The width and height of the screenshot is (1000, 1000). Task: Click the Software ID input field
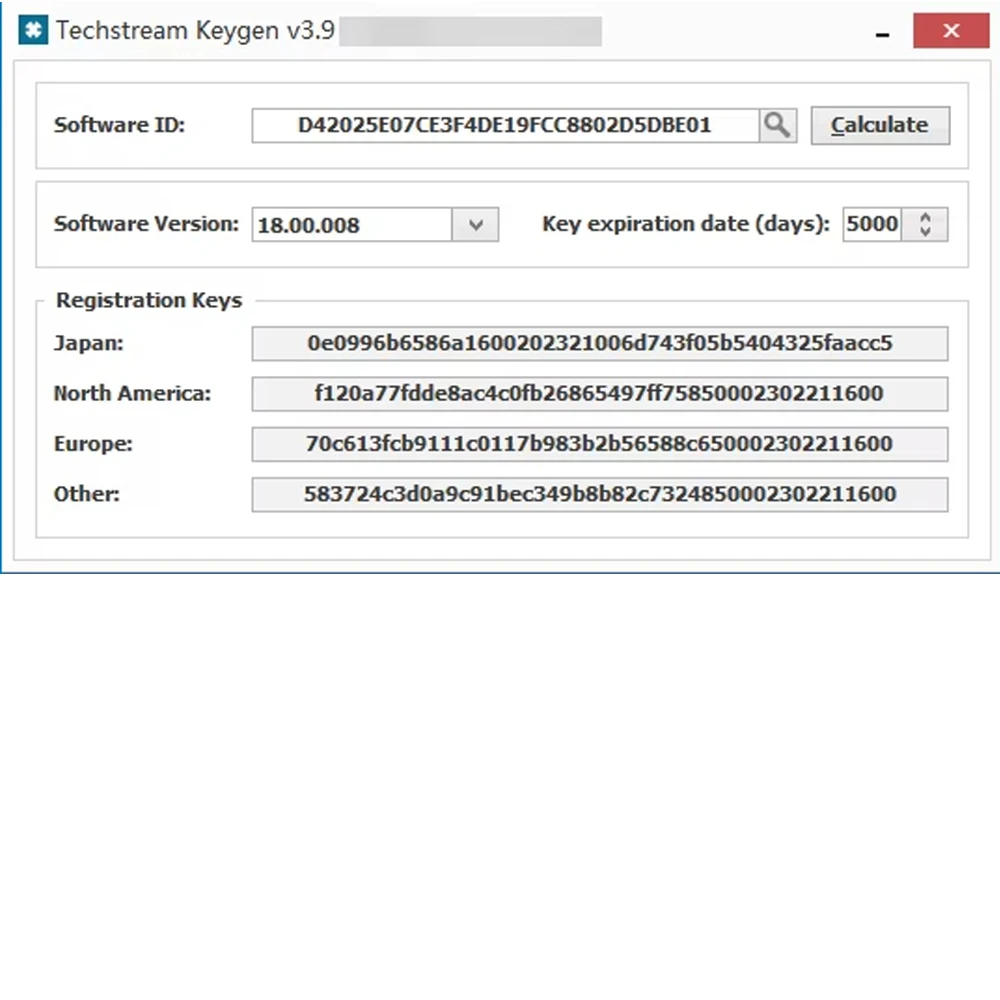[x=505, y=125]
